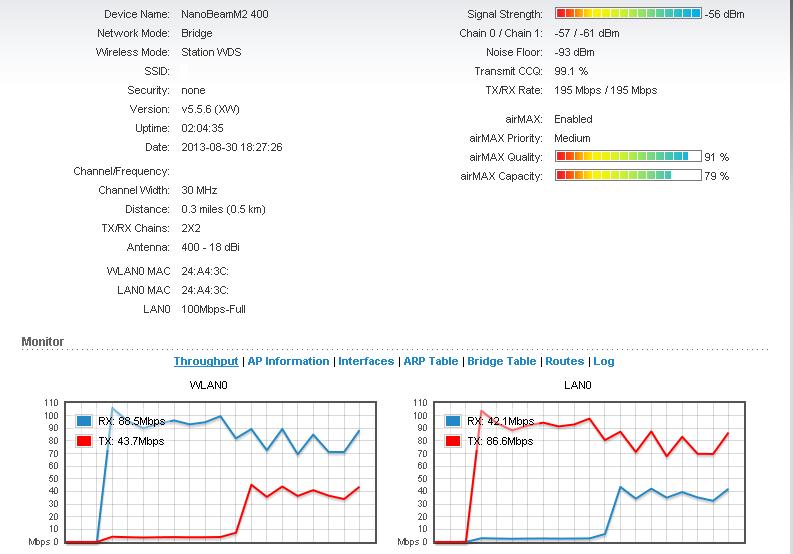Open the Bridge Table link
Image resolution: width=793 pixels, height=554 pixels.
502,361
